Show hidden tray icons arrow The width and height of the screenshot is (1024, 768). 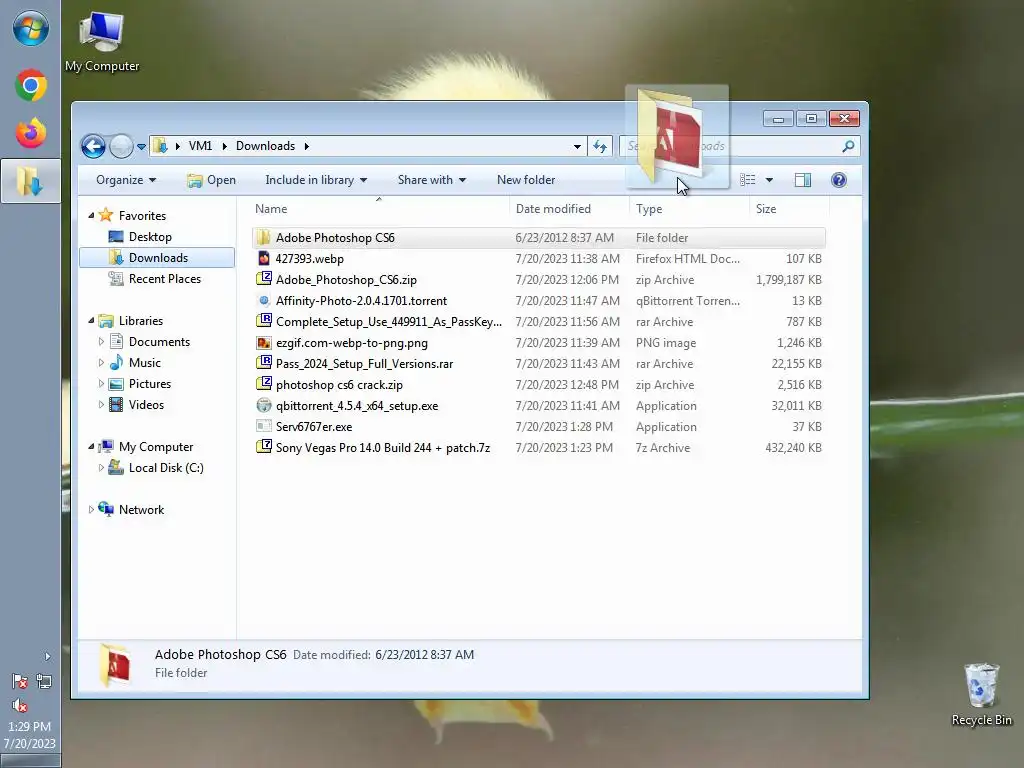coord(47,656)
